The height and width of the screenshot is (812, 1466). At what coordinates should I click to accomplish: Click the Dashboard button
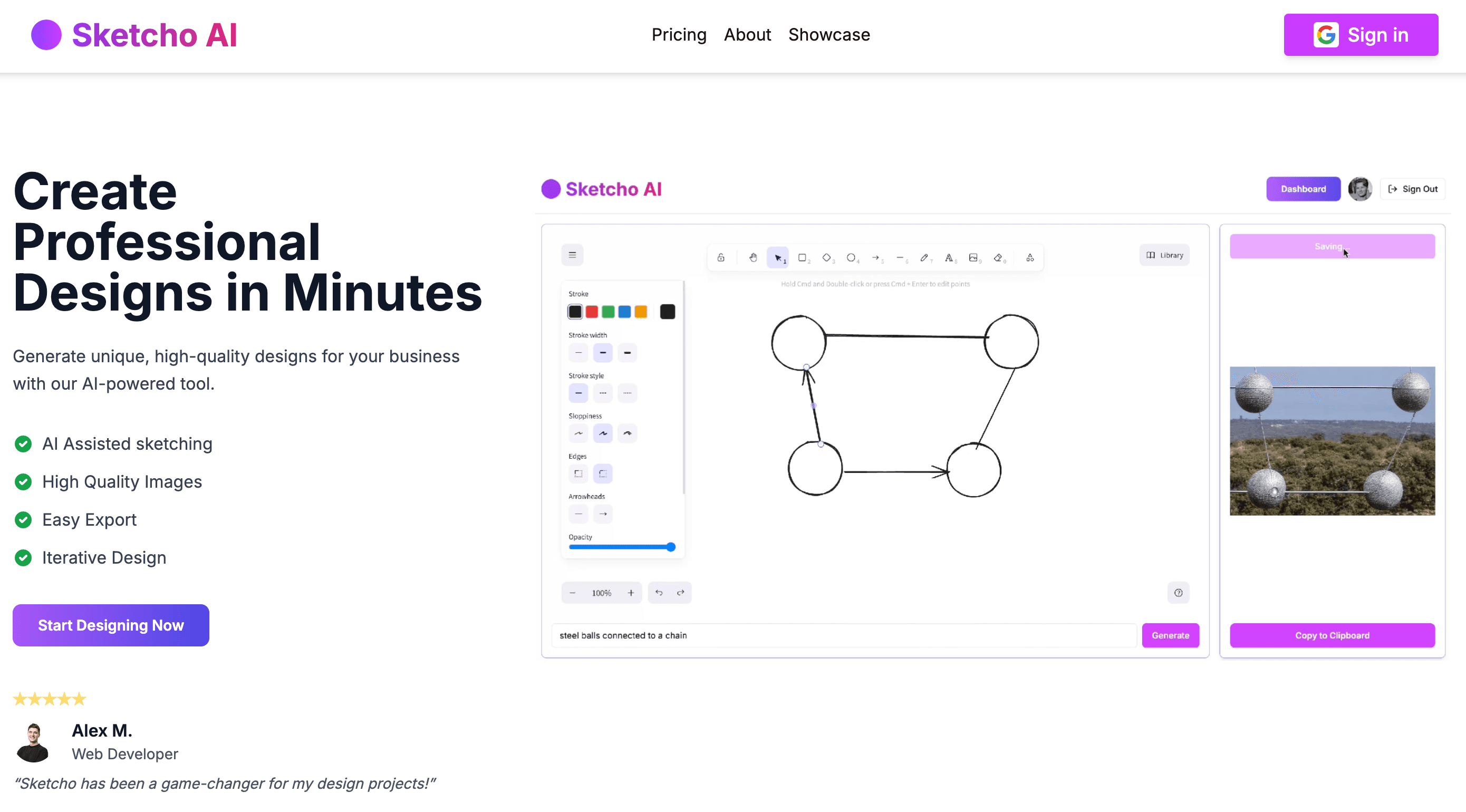[x=1303, y=189]
